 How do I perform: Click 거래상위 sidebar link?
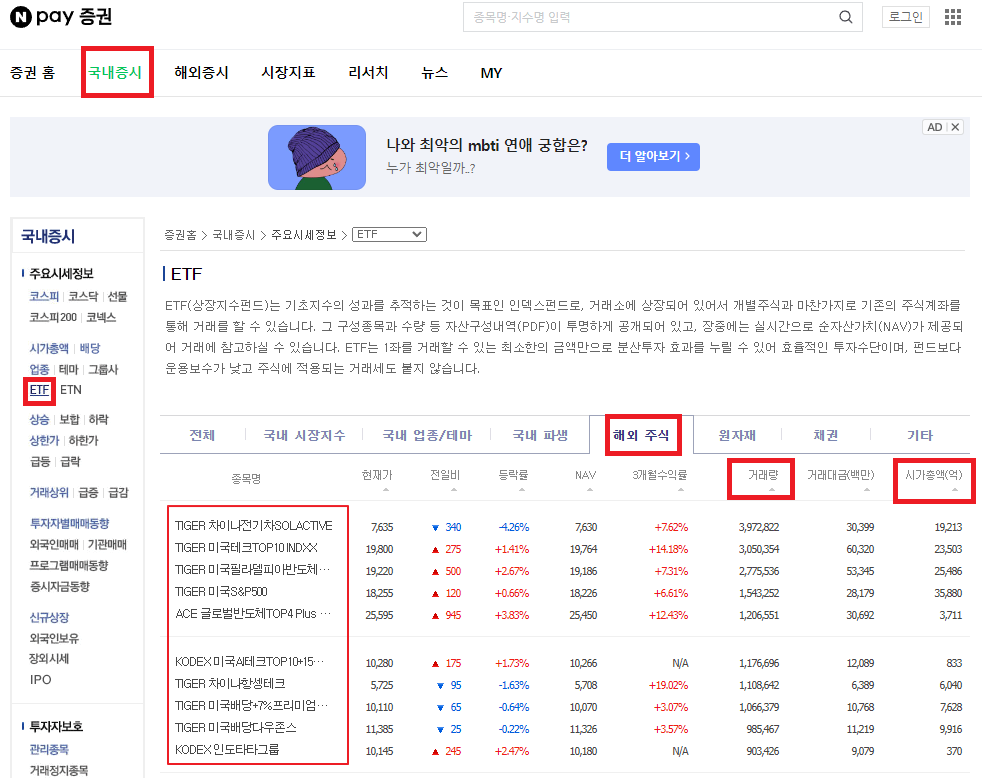click(x=49, y=492)
